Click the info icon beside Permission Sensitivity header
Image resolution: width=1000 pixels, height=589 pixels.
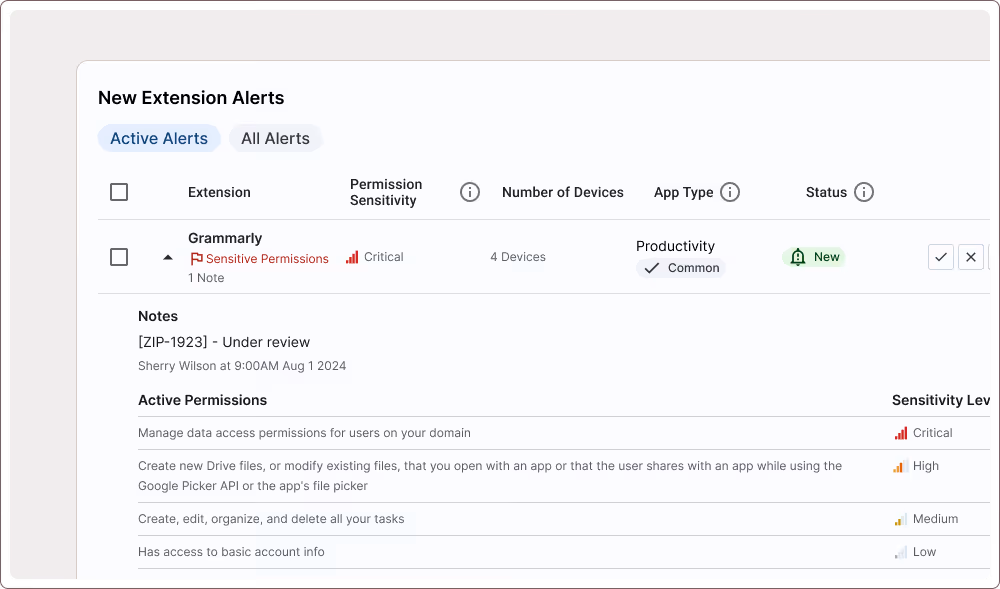(469, 192)
